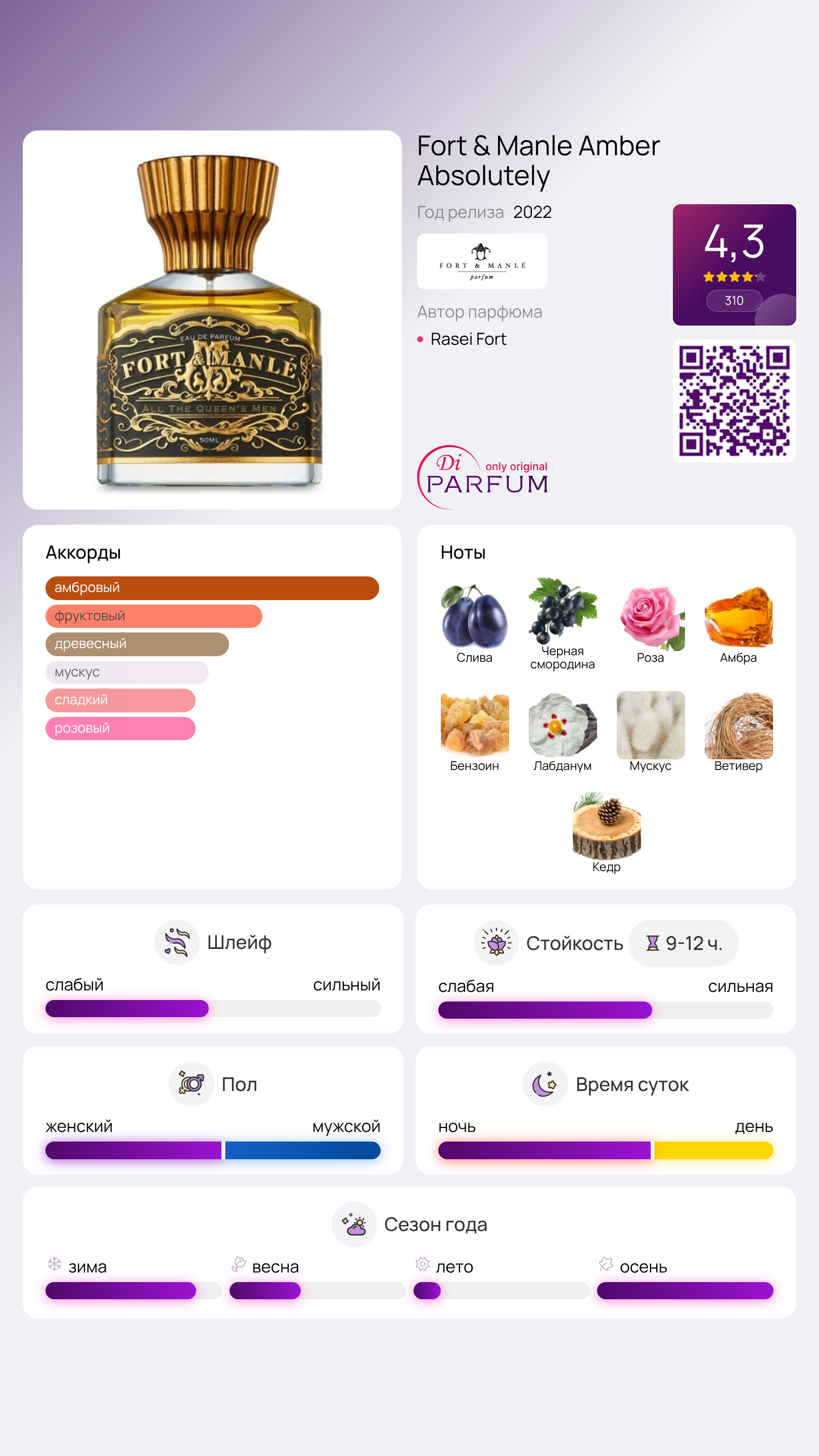The width and height of the screenshot is (819, 1456).
Task: Click the осень leaf icon
Action: click(606, 1264)
